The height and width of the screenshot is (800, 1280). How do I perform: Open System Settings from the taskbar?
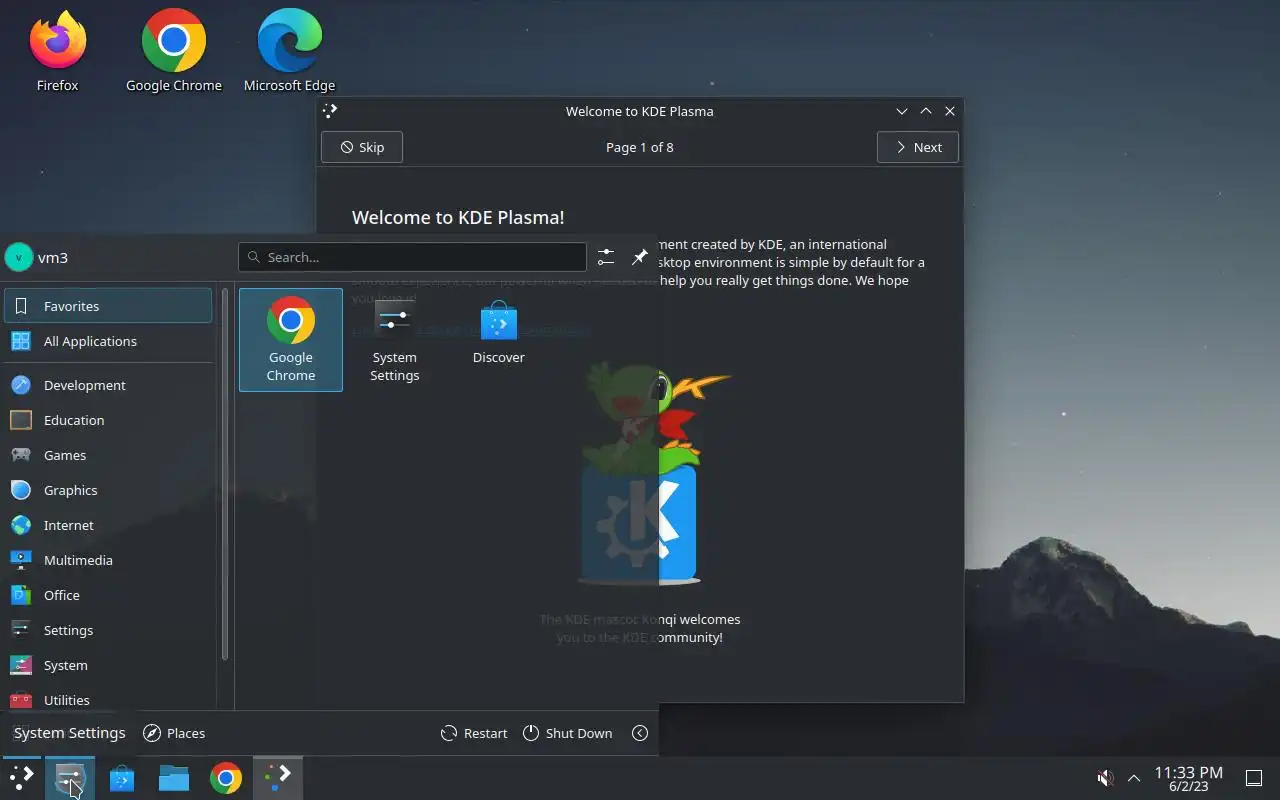coord(70,777)
